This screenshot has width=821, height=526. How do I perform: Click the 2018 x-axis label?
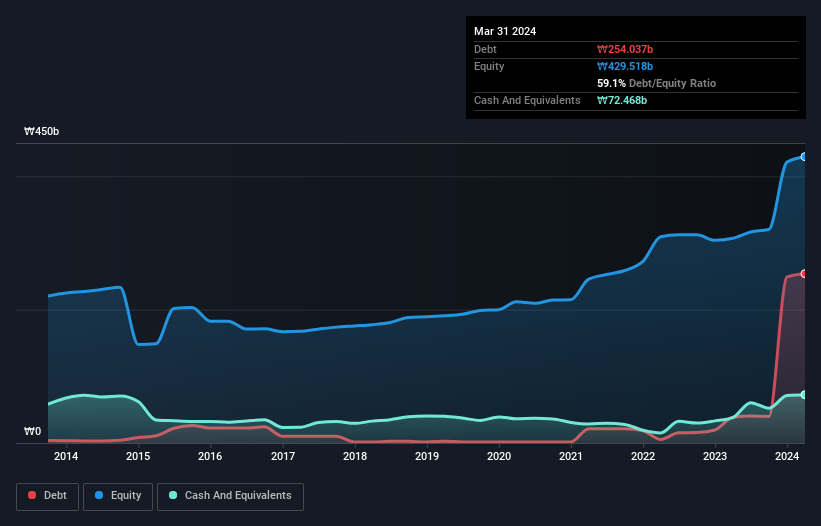355,456
